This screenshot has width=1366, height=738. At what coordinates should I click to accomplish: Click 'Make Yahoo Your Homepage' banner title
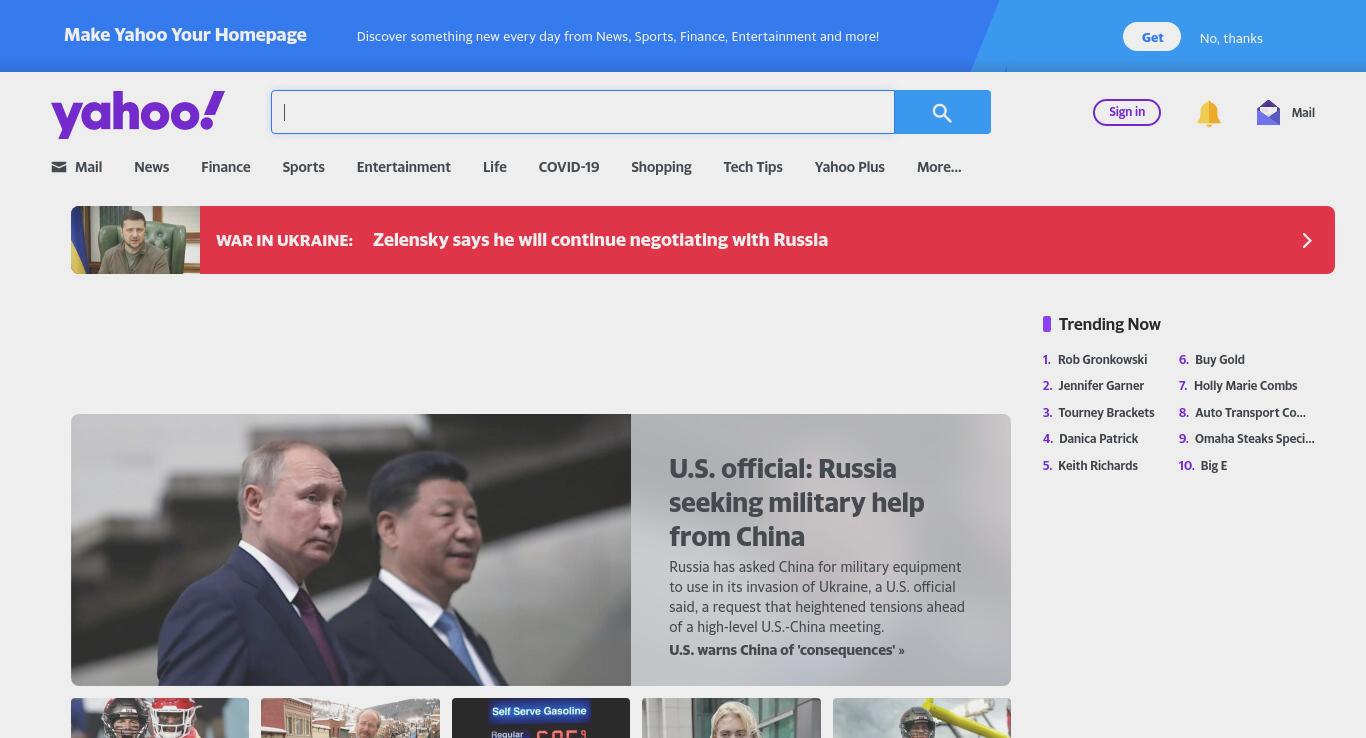click(x=185, y=35)
